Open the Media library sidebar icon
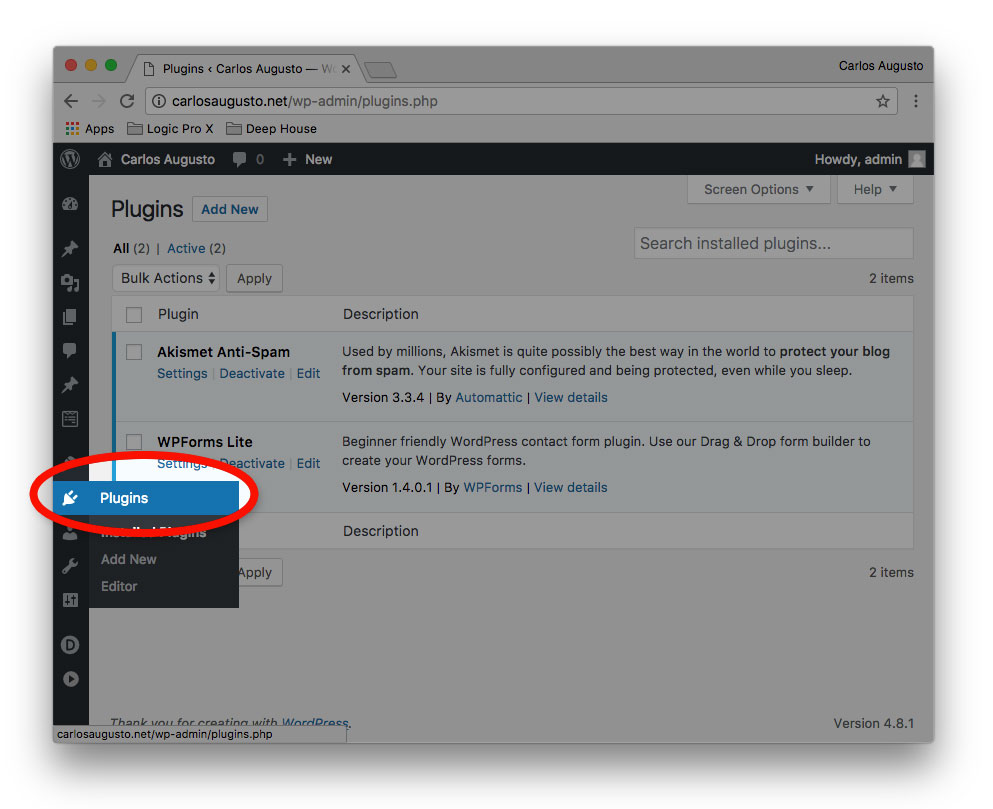Screen dimensions: 993x809 [70, 283]
